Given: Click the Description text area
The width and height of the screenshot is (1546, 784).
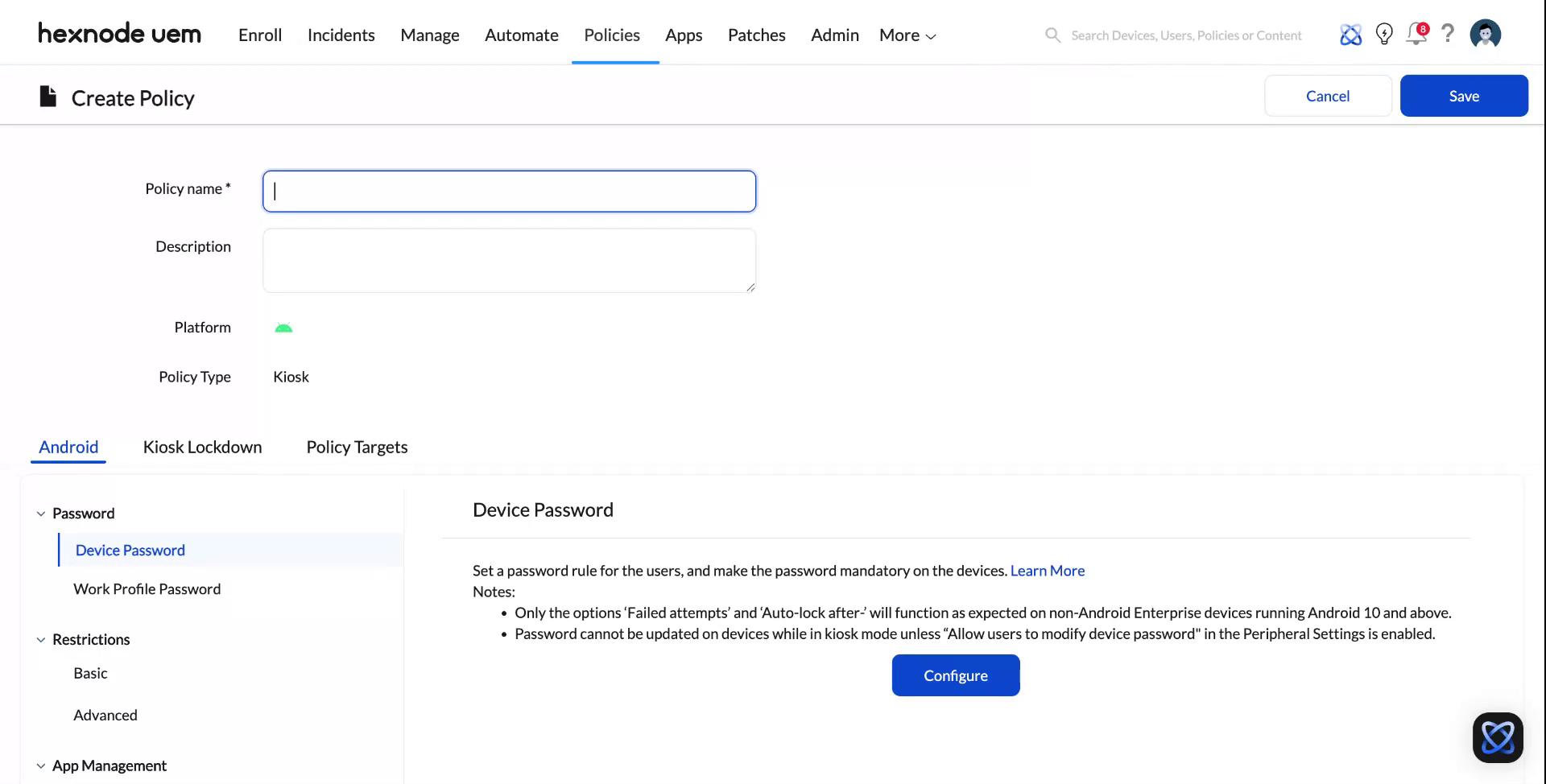Looking at the screenshot, I should (509, 260).
